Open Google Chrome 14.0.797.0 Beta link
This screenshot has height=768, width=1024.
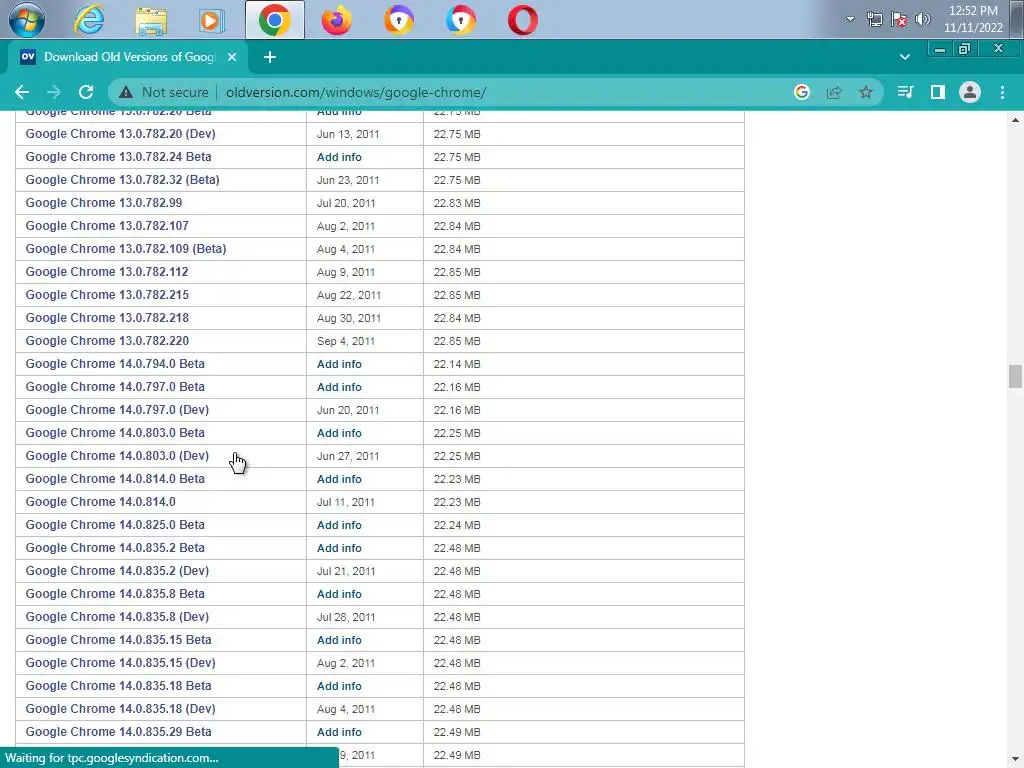click(x=115, y=387)
